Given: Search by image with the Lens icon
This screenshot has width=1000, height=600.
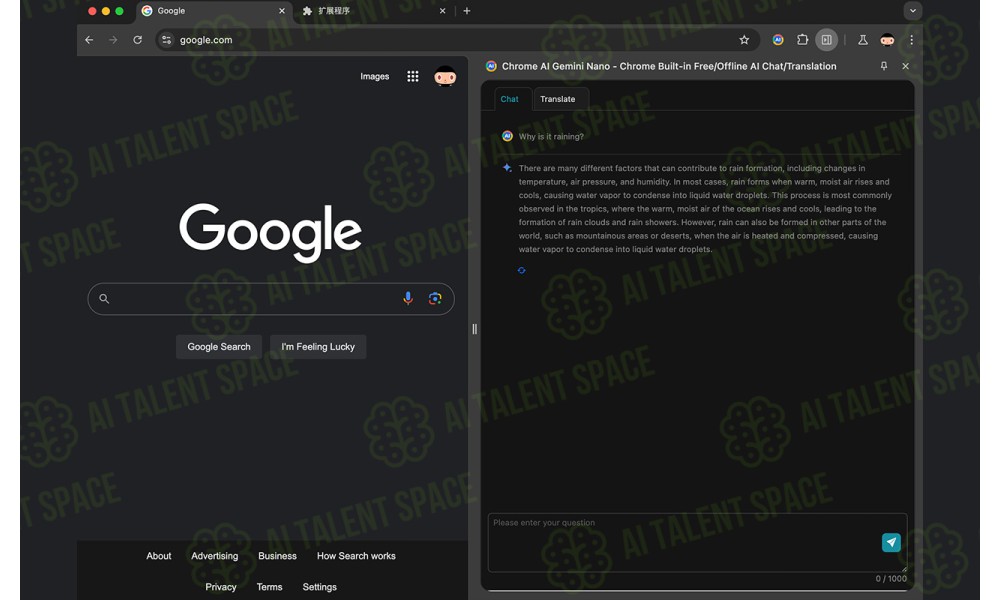Looking at the screenshot, I should (435, 298).
